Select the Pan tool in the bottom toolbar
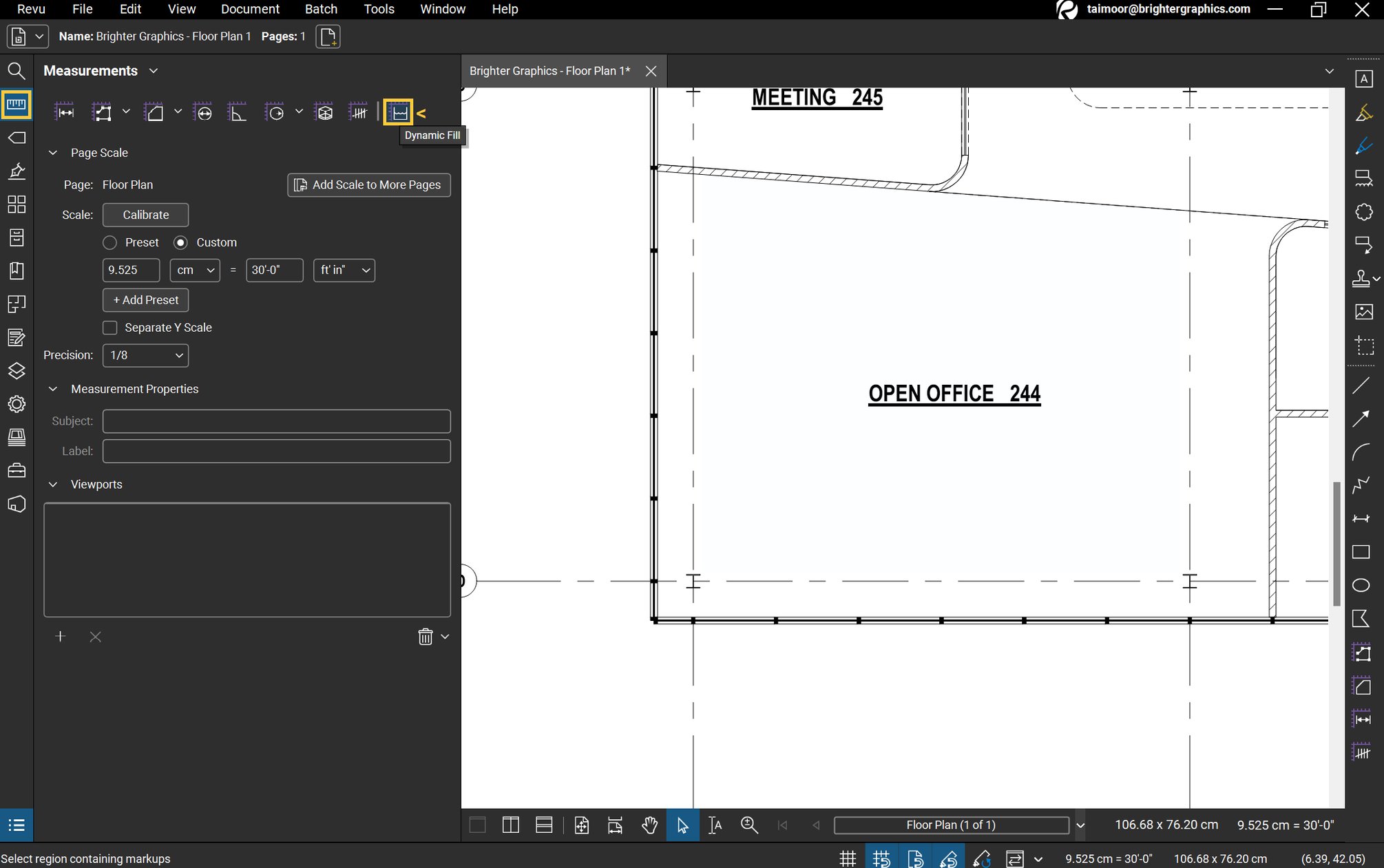The image size is (1384, 868). pyautogui.click(x=649, y=825)
